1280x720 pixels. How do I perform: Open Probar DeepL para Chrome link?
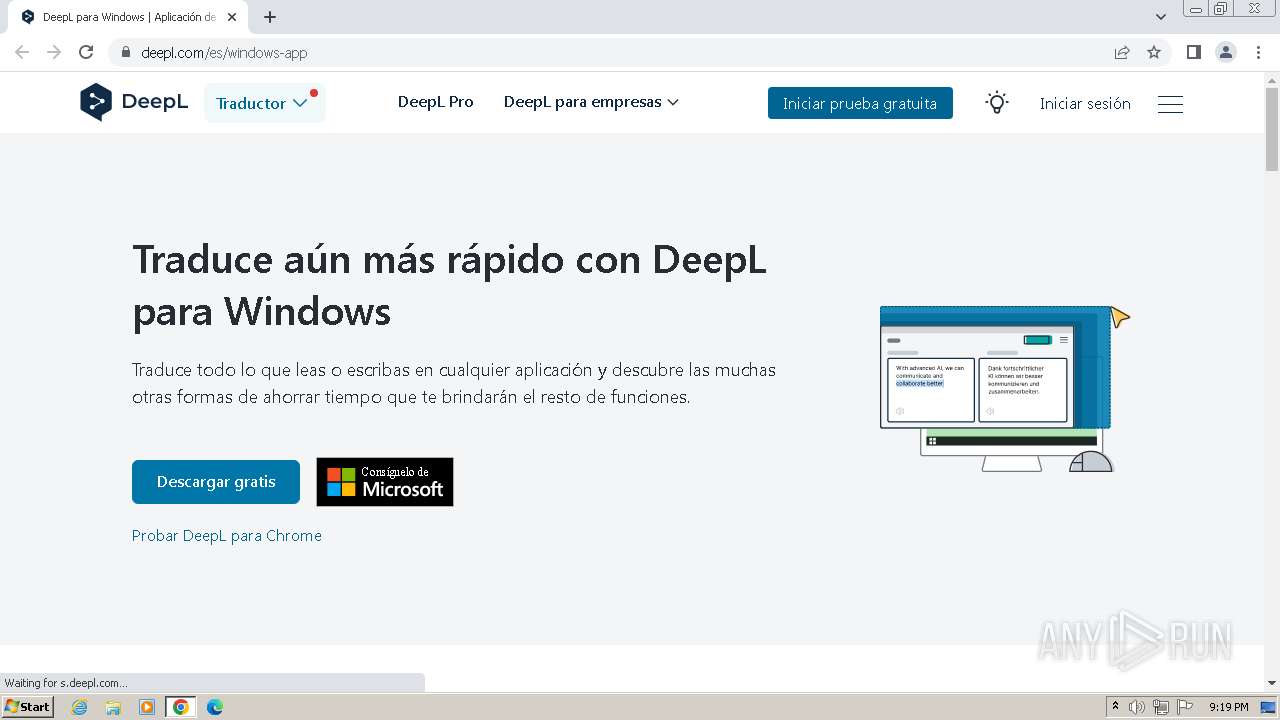click(x=227, y=536)
